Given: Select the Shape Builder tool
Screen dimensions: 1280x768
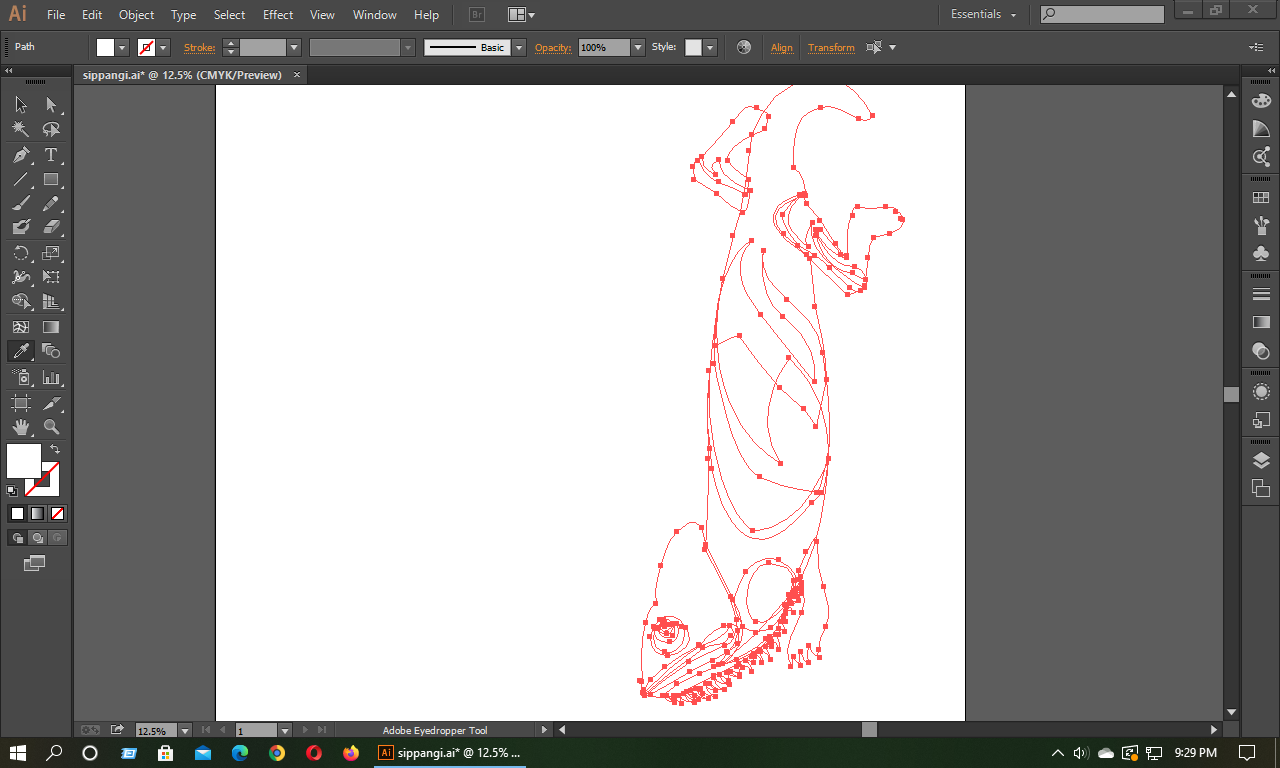Looking at the screenshot, I should tap(21, 301).
